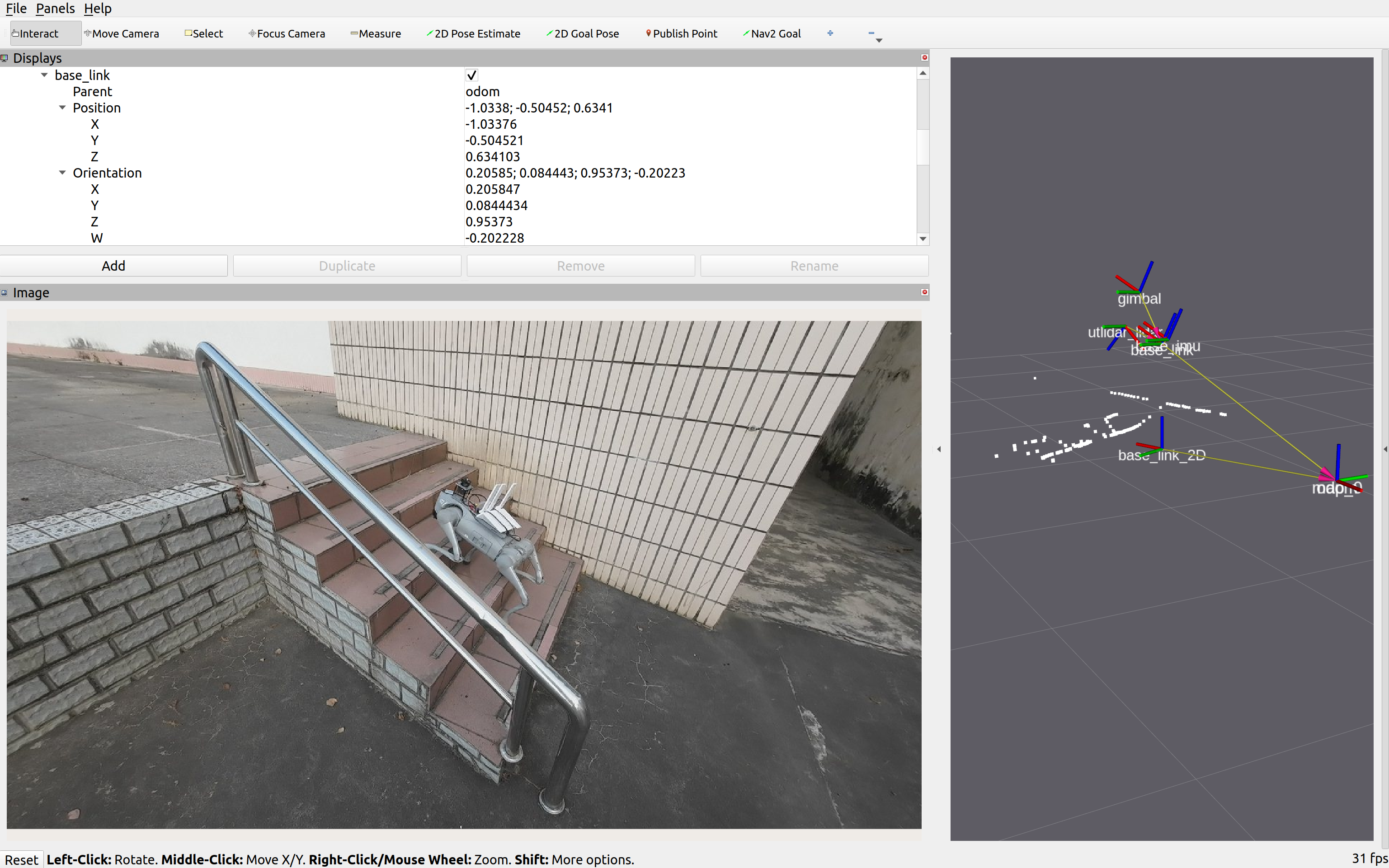
Task: Open the toolbar remove-tool dropdown arrow
Action: point(879,40)
